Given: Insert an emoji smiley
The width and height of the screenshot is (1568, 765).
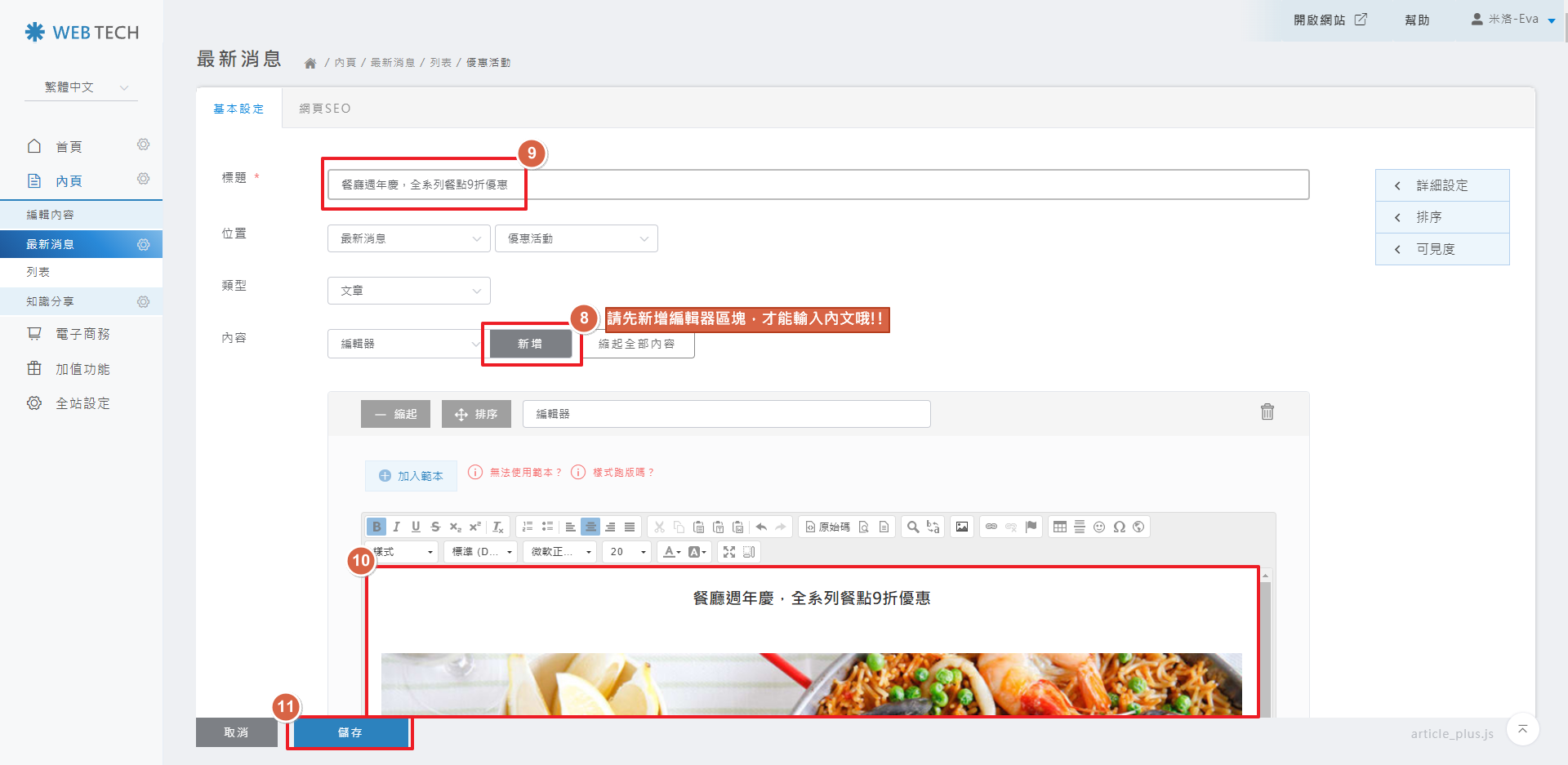Looking at the screenshot, I should (x=1099, y=527).
